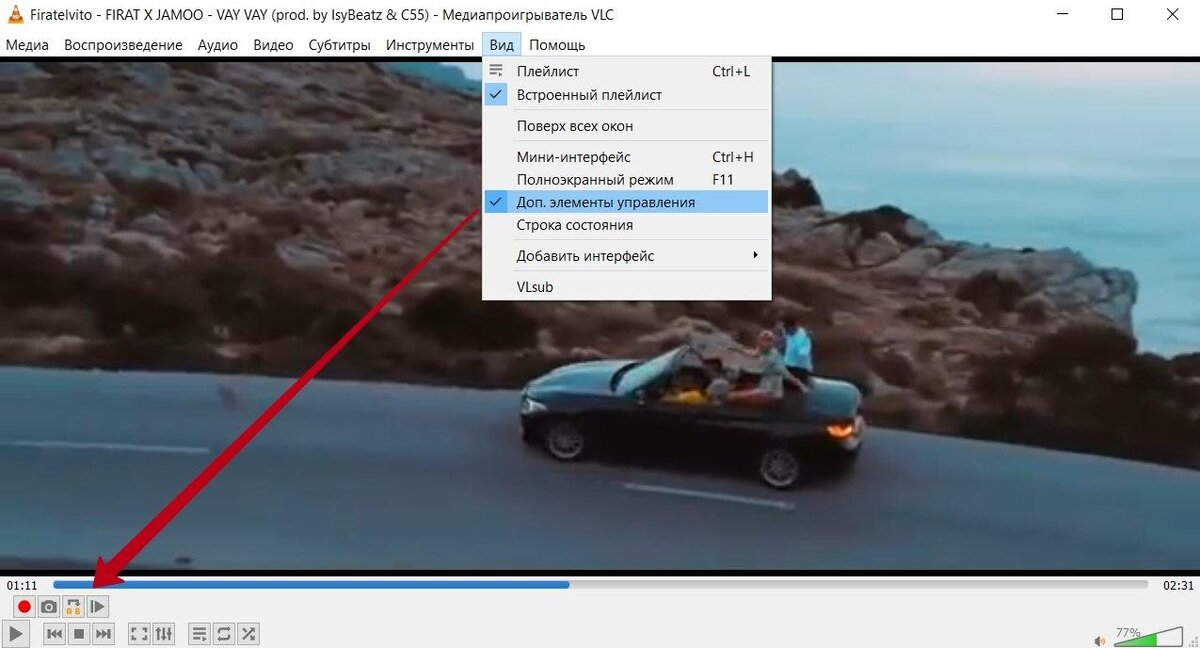Toggle fullscreen video button
This screenshot has height=648, width=1200.
(139, 633)
